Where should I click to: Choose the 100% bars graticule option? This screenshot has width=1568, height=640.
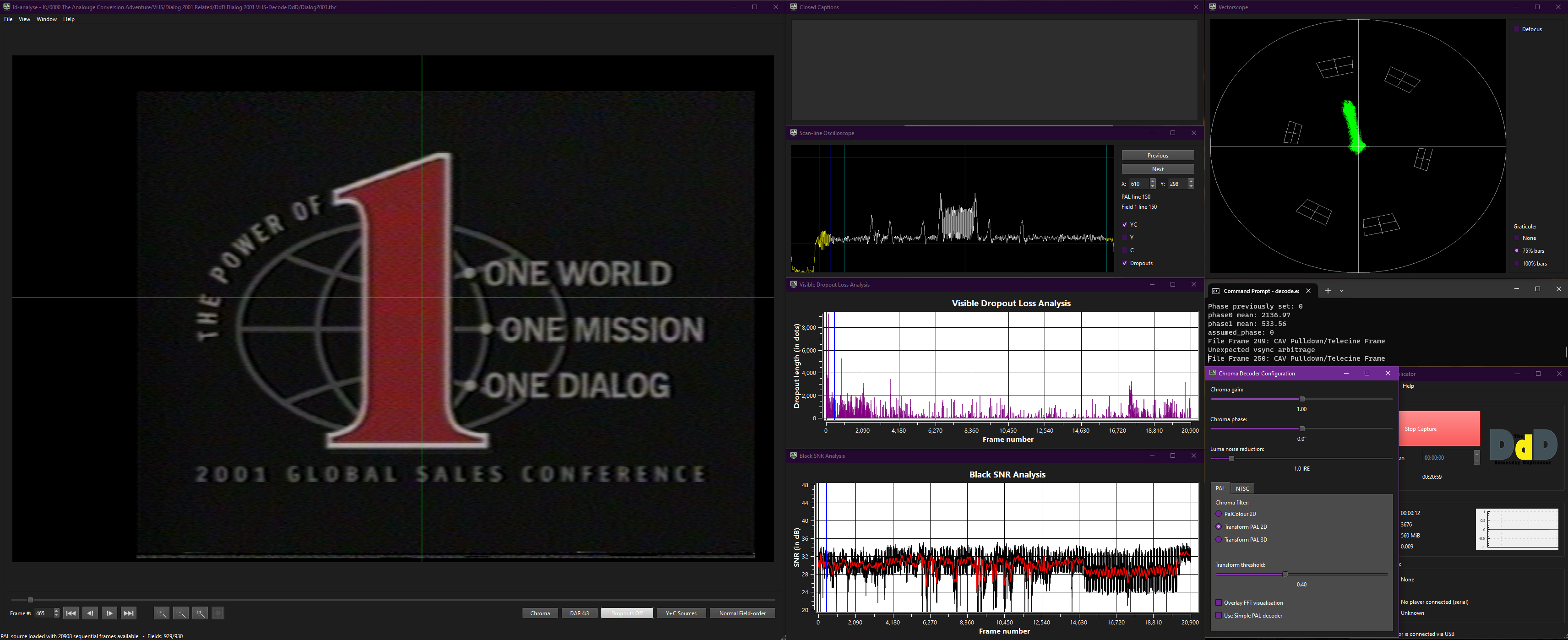[1517, 263]
